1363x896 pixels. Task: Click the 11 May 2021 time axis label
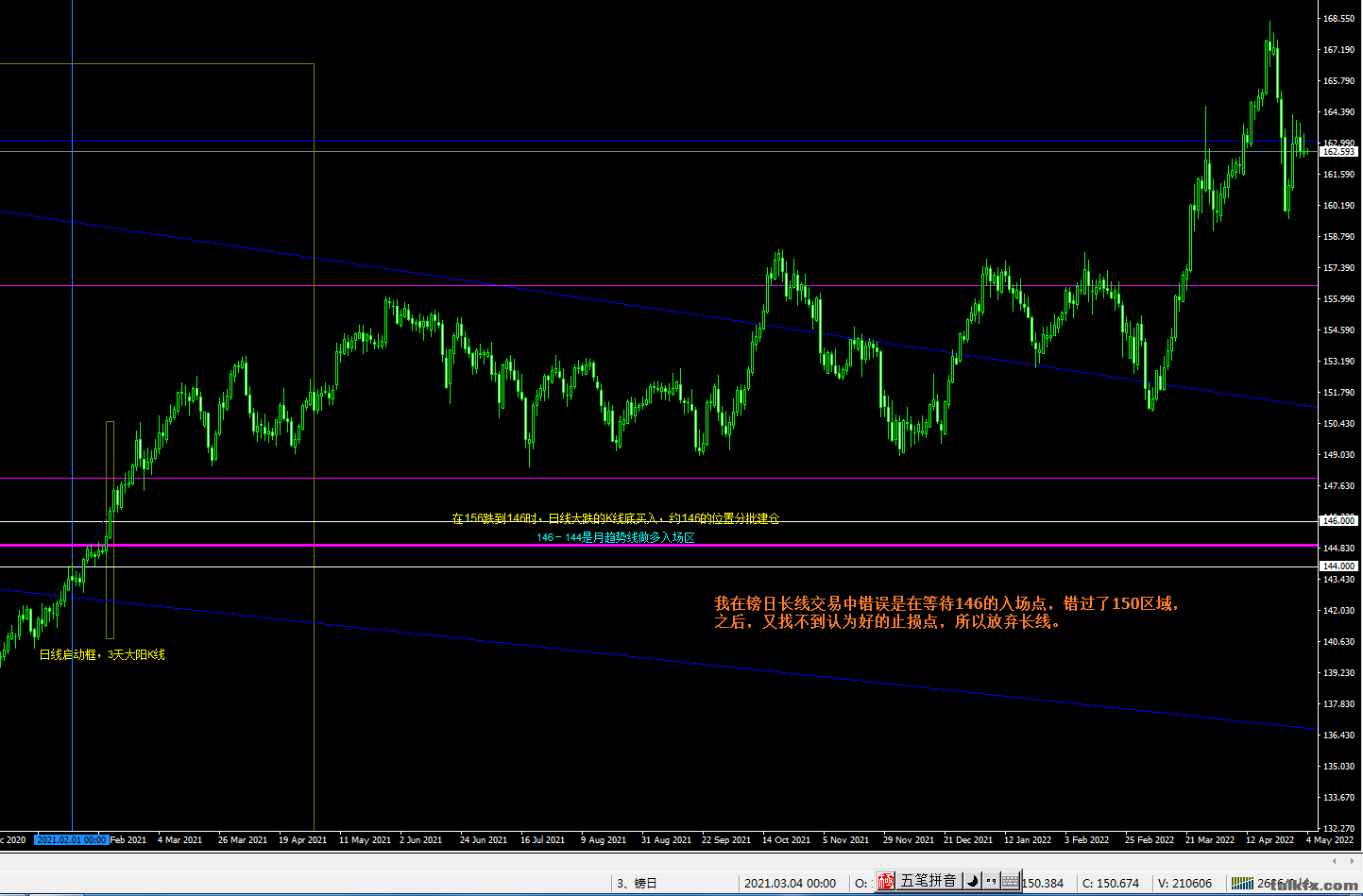[365, 839]
